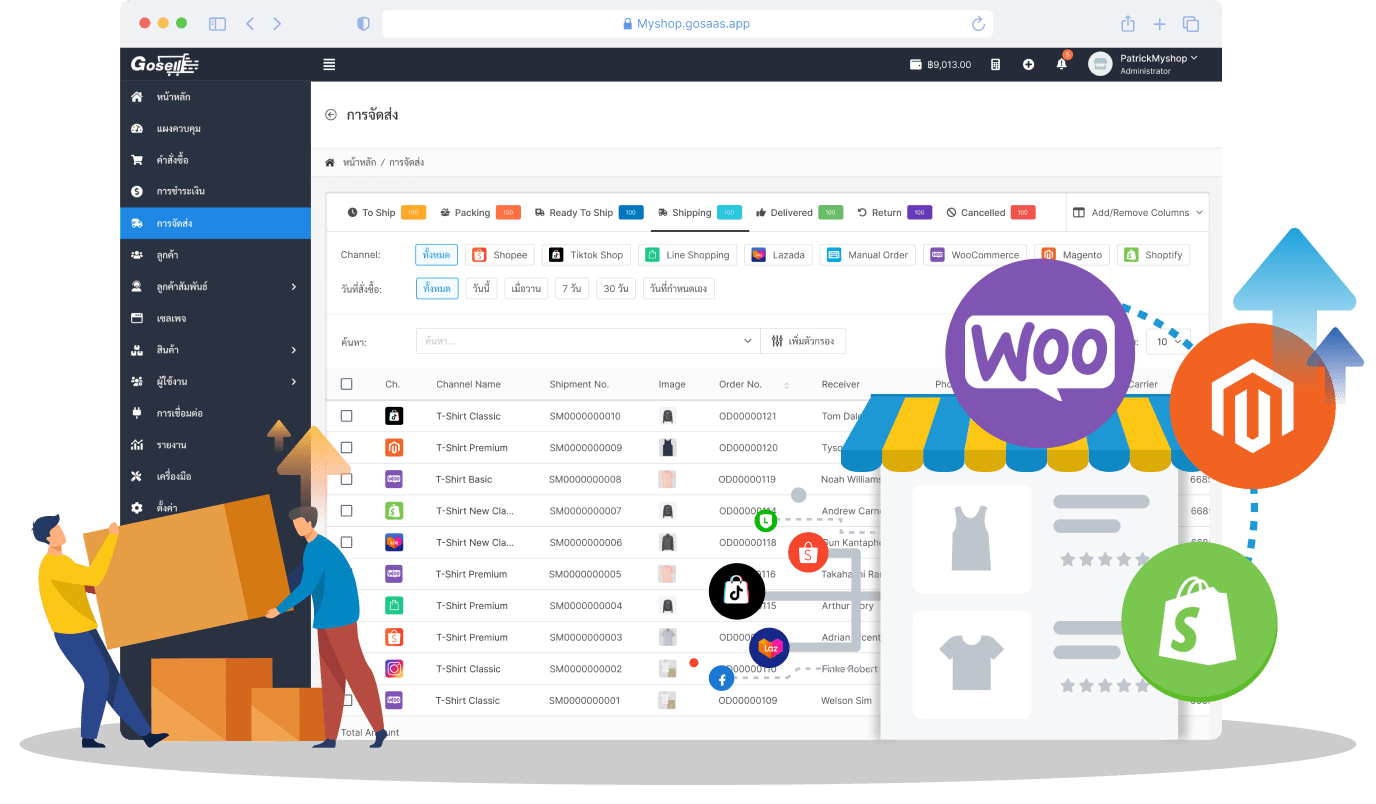Click the browser sidebar toggle icon
The height and width of the screenshot is (804, 1376).
pyautogui.click(x=217, y=24)
